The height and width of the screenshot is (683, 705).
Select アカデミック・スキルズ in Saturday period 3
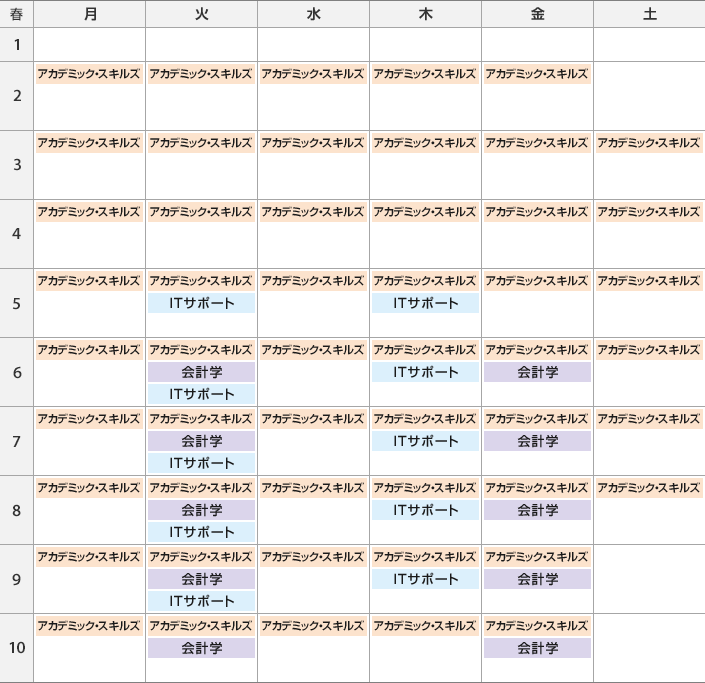point(649,143)
